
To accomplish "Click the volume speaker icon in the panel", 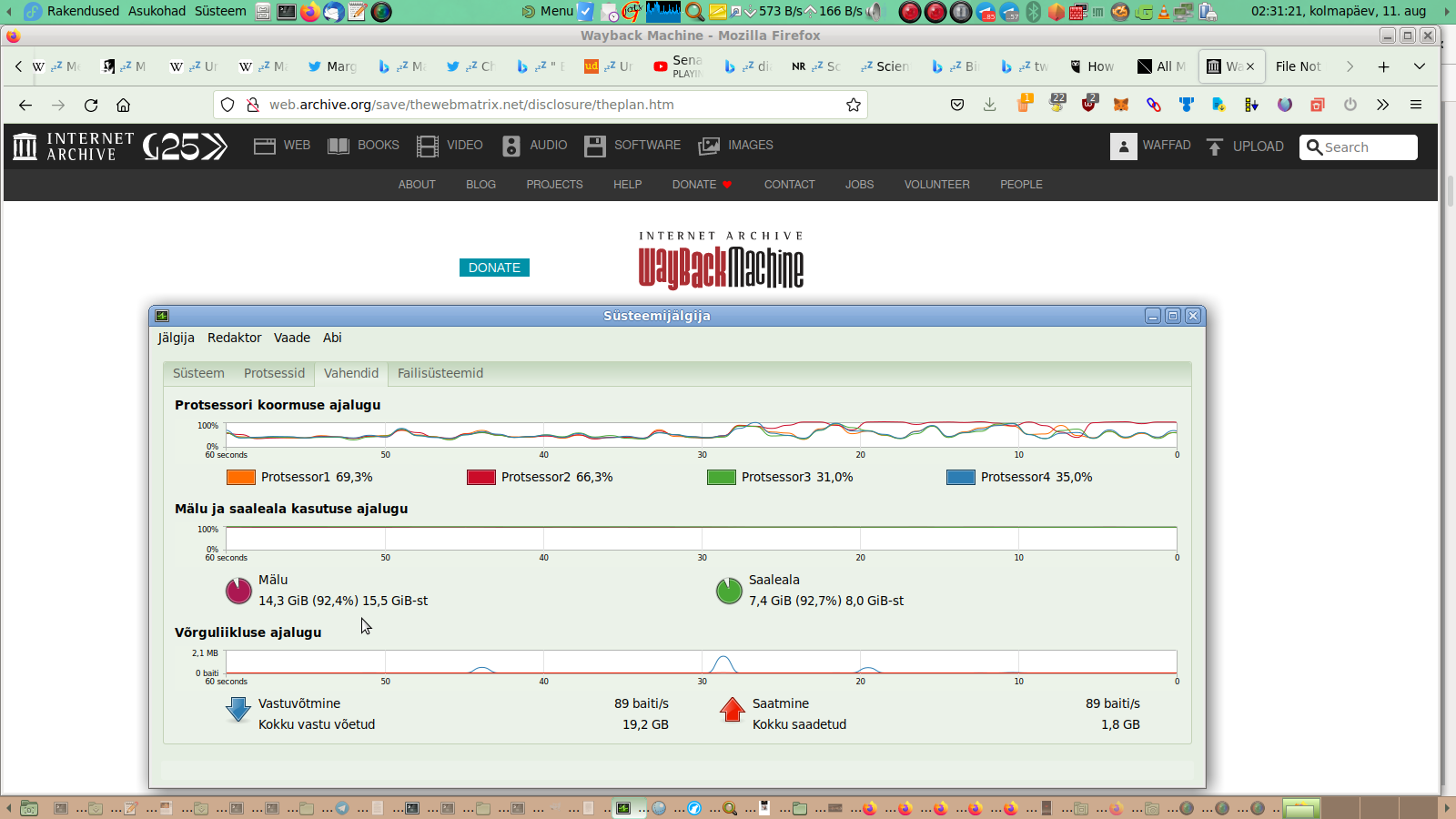I will (x=875, y=12).
